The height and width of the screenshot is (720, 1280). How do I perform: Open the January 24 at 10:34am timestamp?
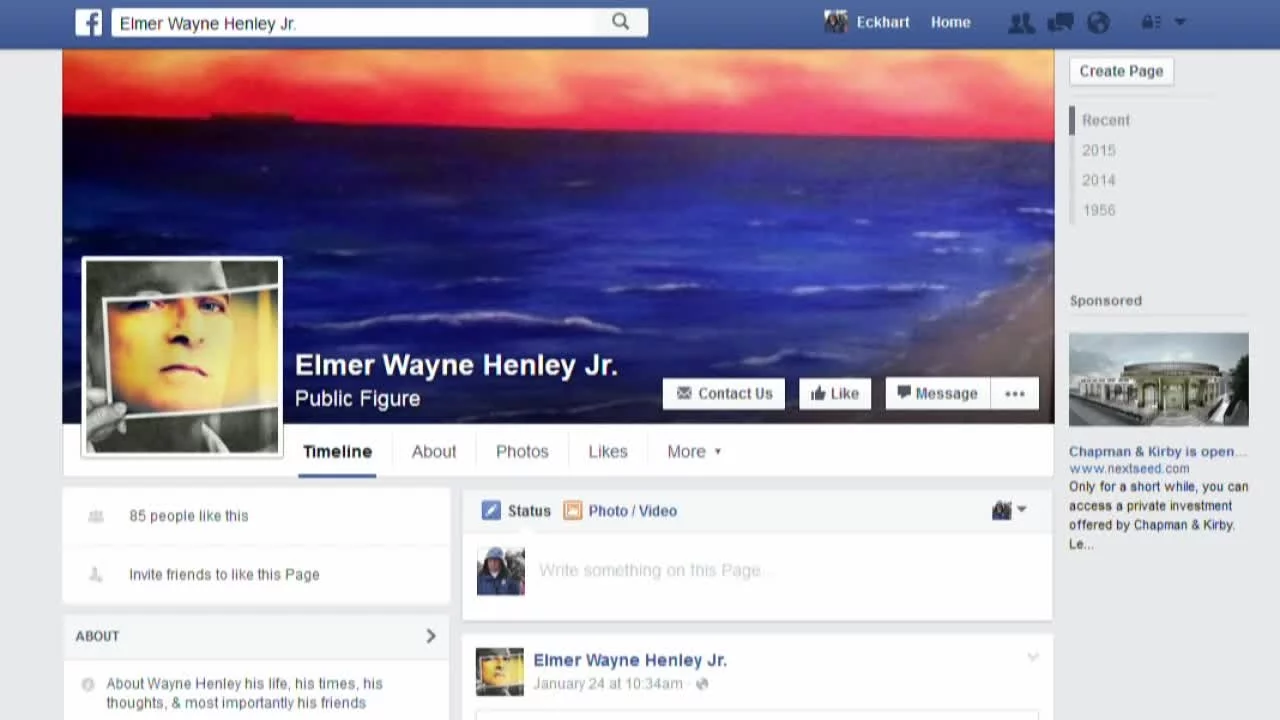[608, 684]
